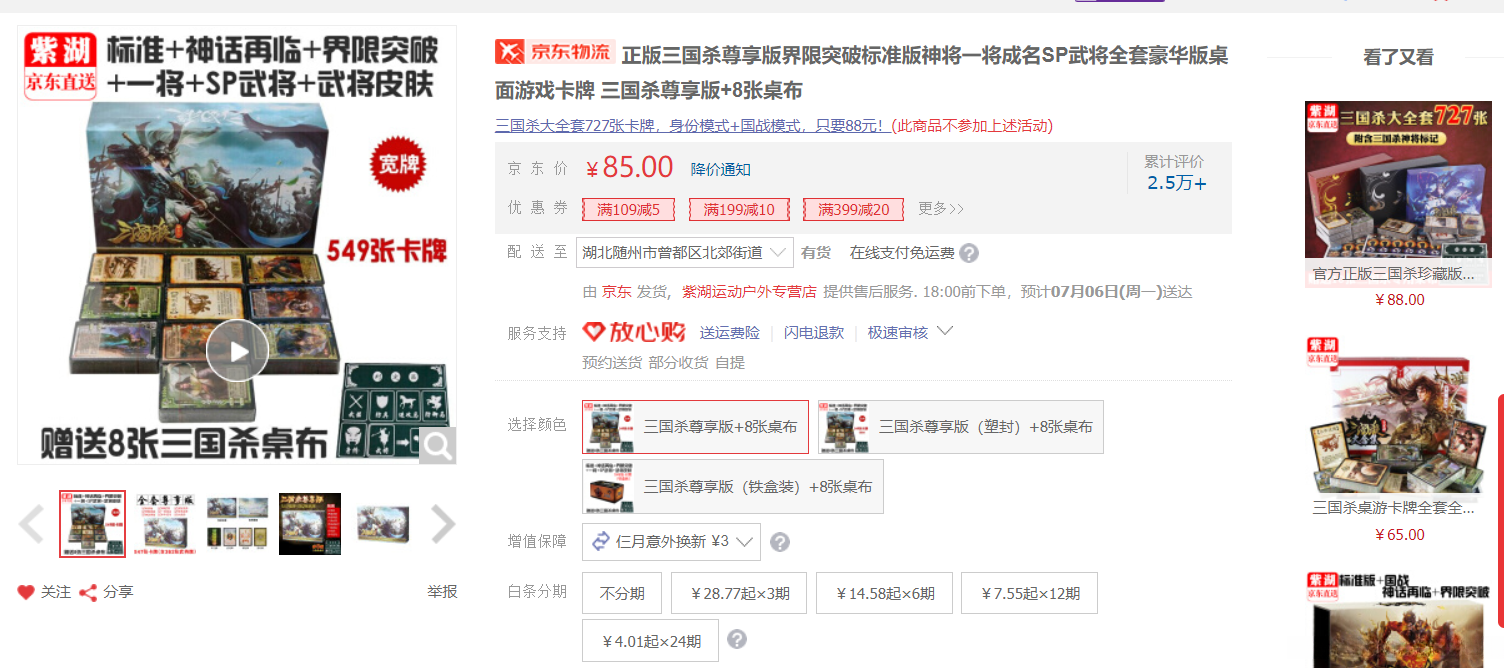Show next product thumbnails
This screenshot has width=1504, height=668.
(442, 524)
